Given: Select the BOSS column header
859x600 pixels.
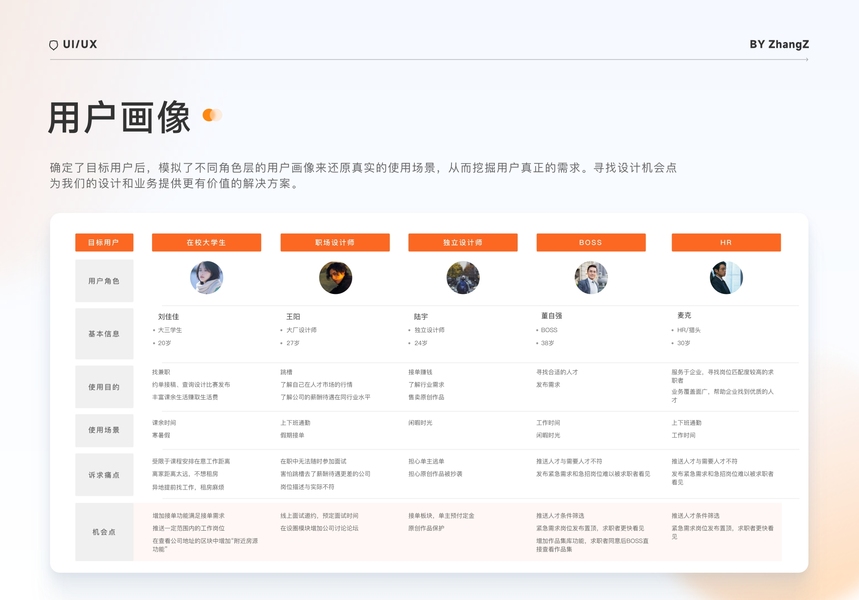Looking at the screenshot, I should (591, 242).
